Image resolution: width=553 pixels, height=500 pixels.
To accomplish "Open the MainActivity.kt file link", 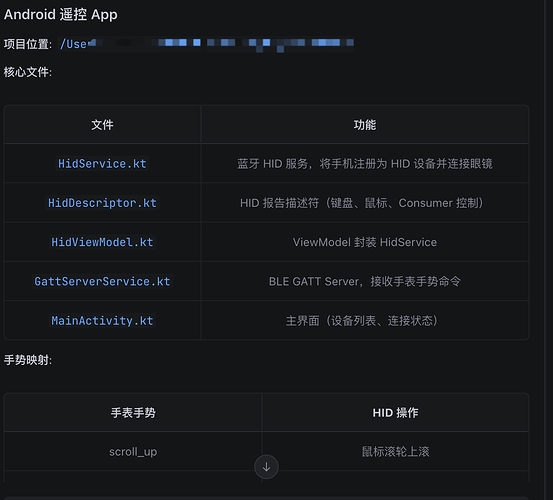I will tap(102, 321).
